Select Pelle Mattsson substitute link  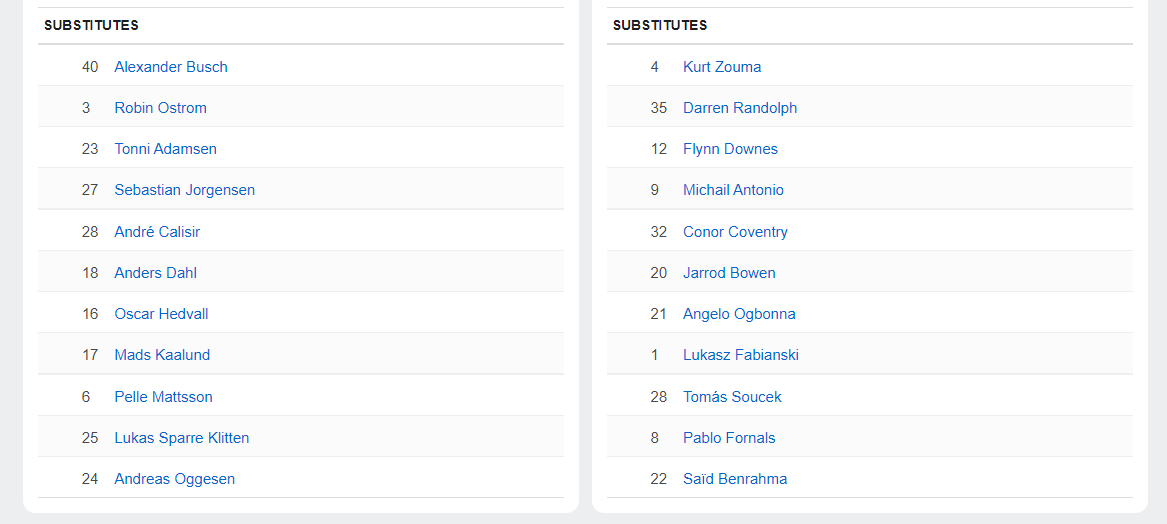pos(163,397)
